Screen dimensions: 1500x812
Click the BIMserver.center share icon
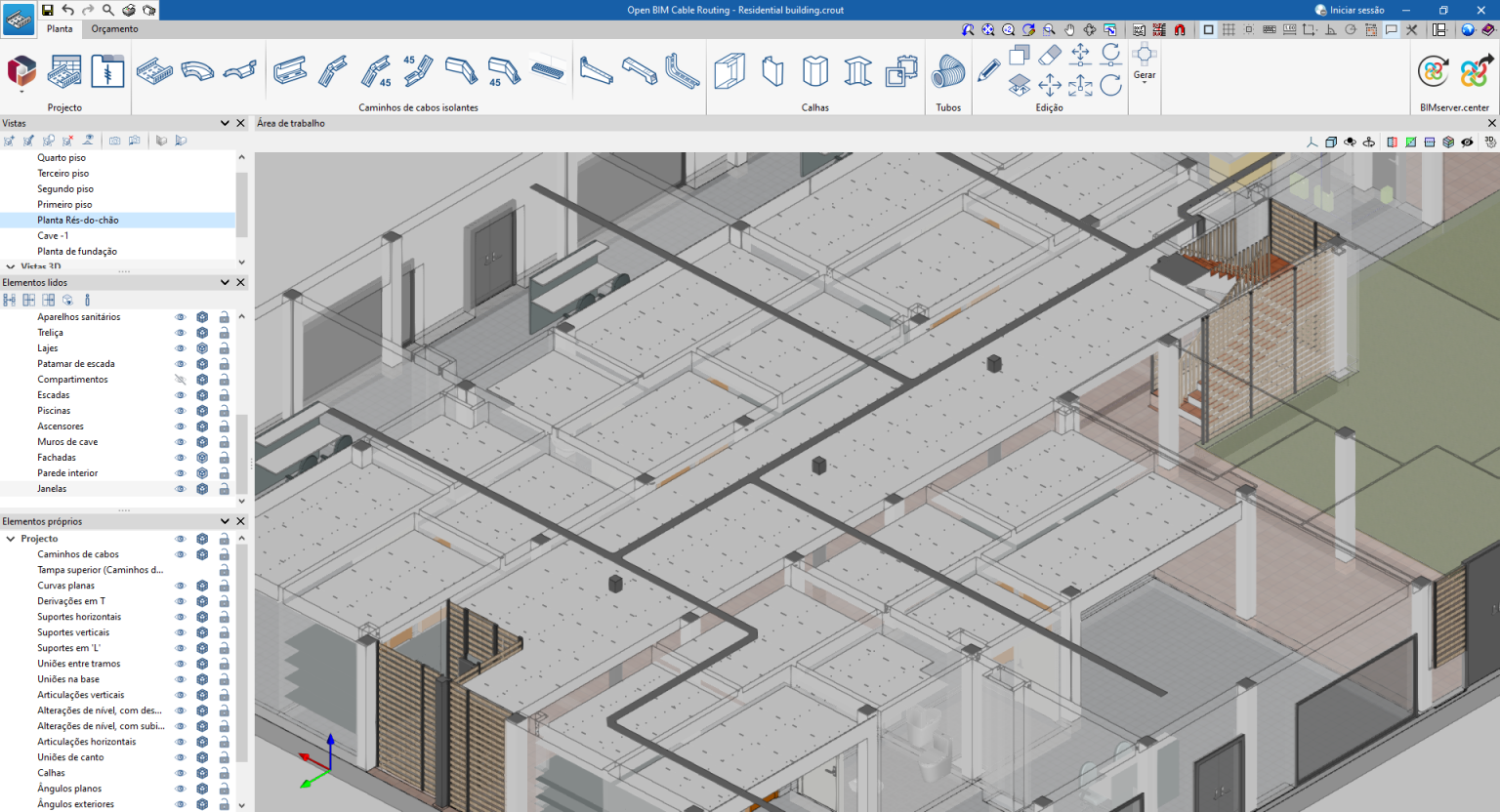tap(1476, 71)
